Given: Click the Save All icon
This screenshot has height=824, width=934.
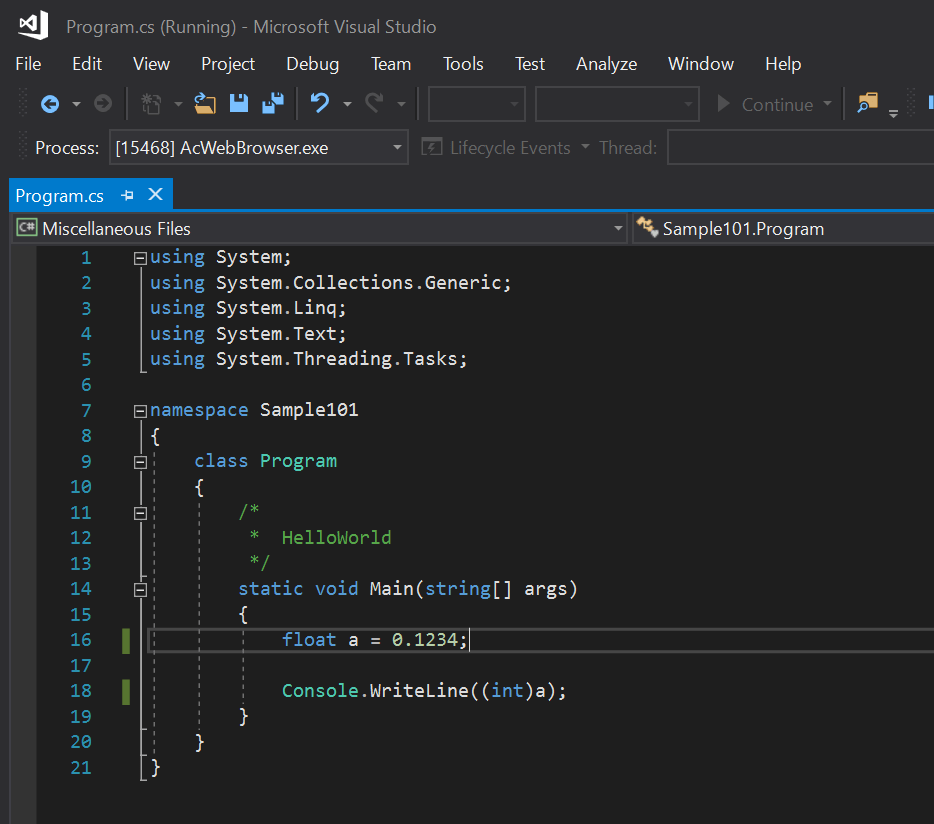Looking at the screenshot, I should point(272,104).
